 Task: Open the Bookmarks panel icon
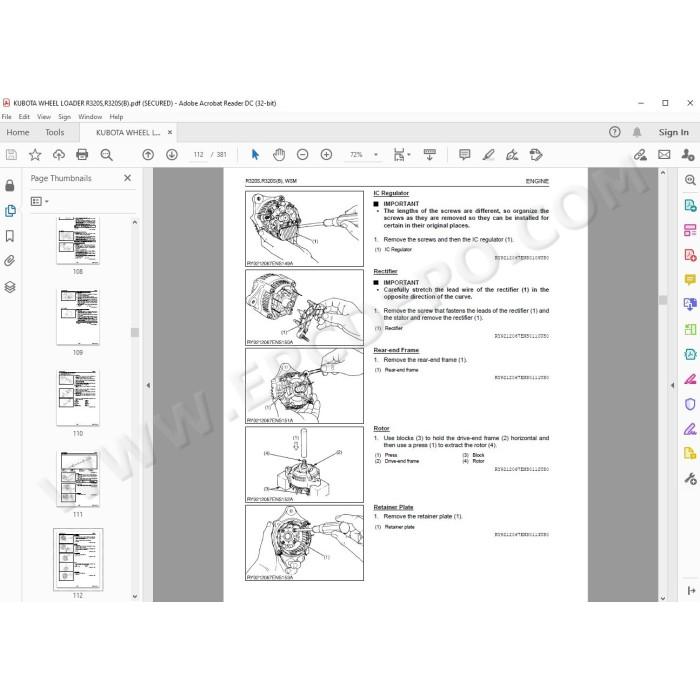click(x=10, y=236)
